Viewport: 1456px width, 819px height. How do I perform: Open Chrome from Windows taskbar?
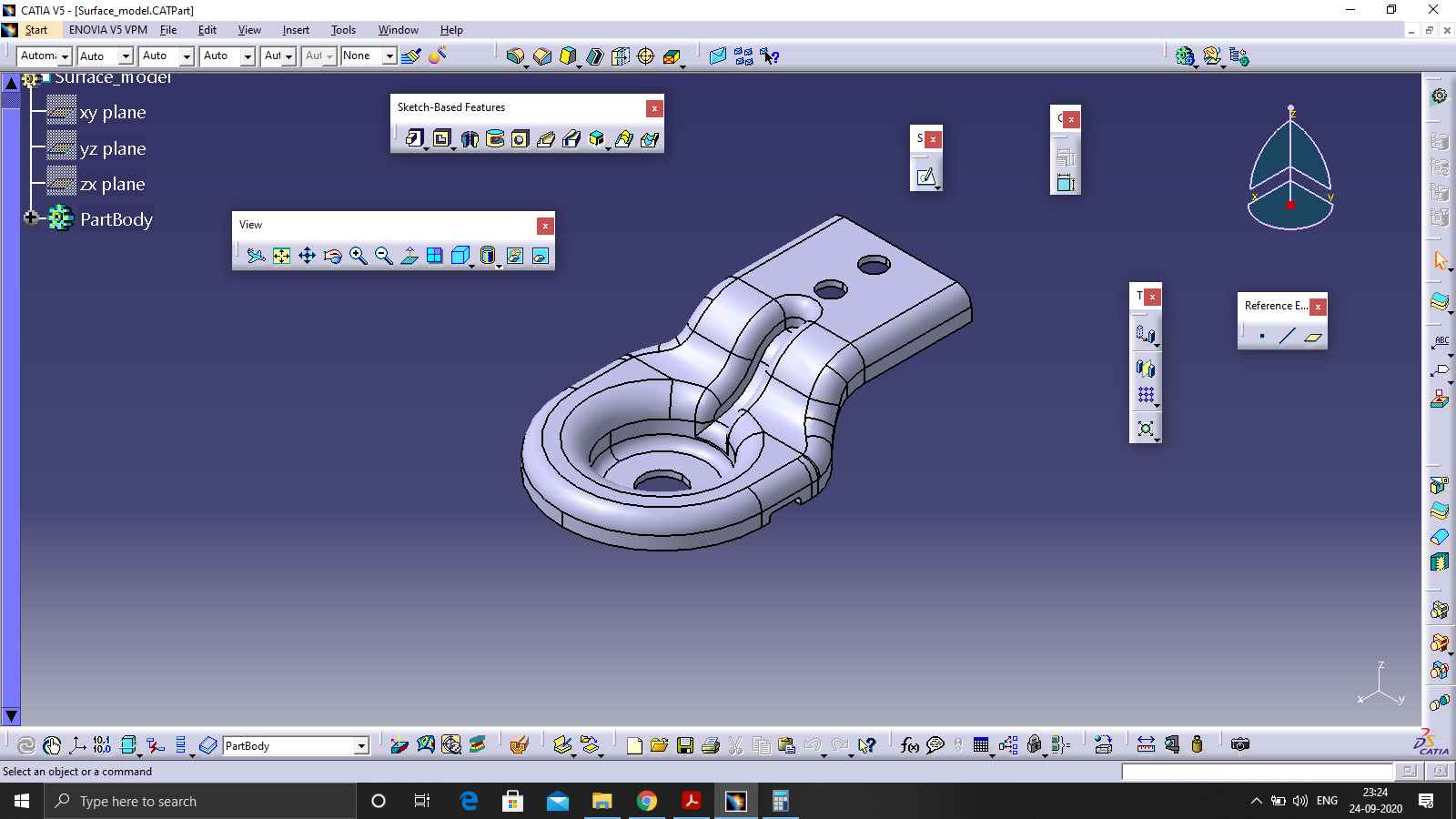pyautogui.click(x=647, y=801)
